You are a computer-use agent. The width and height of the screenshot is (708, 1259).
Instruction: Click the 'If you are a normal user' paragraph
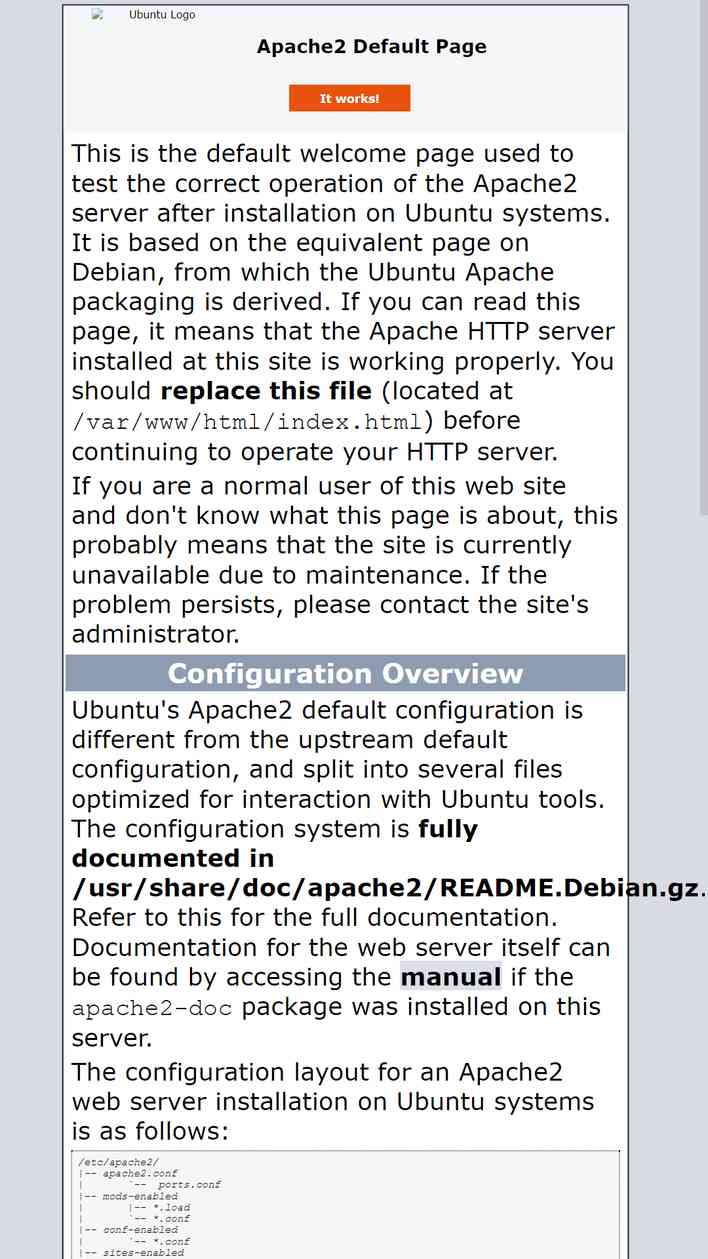345,560
